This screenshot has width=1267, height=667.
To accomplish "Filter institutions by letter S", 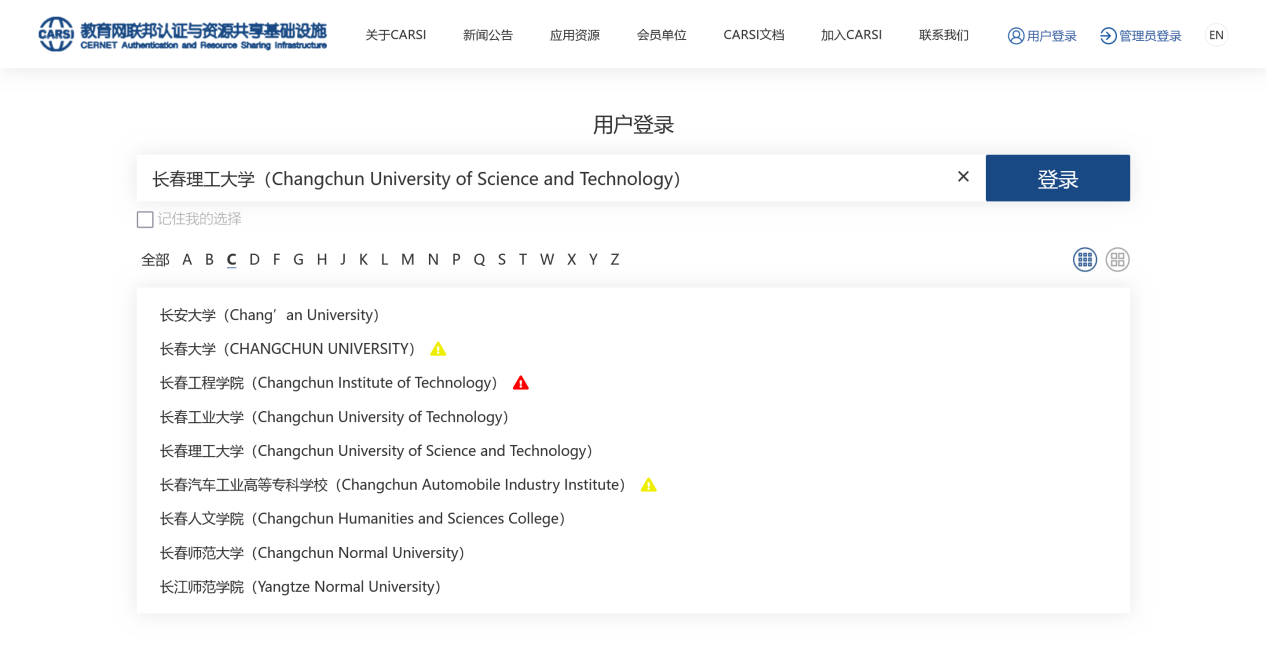I will [502, 260].
